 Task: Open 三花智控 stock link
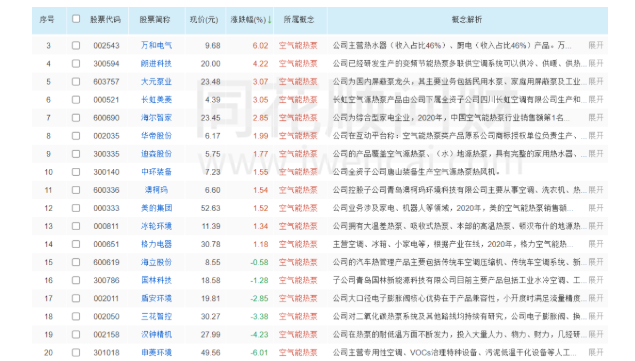156,316
